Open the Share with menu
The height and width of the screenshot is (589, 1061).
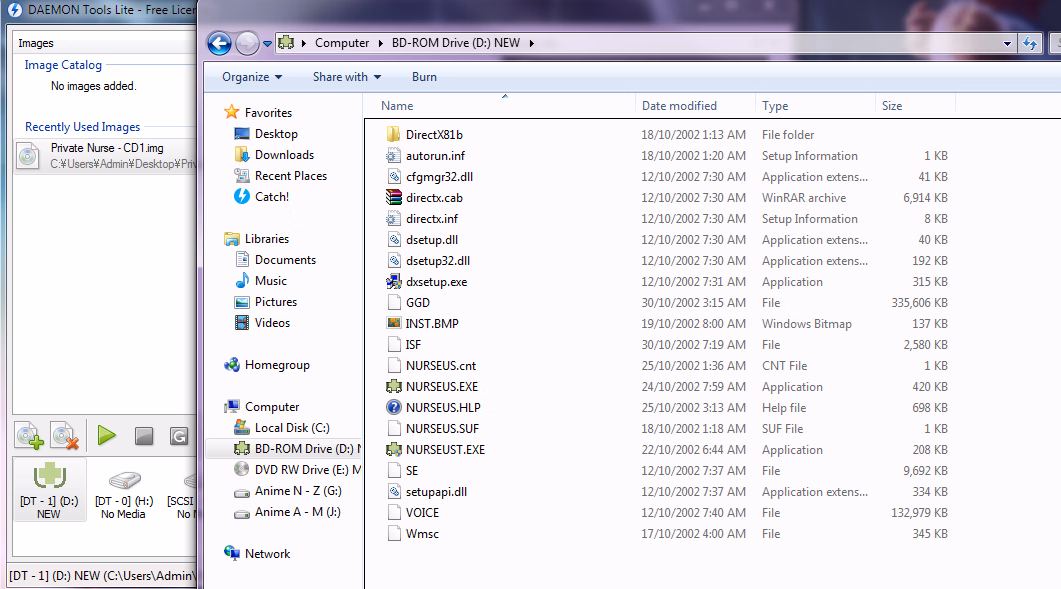(346, 77)
